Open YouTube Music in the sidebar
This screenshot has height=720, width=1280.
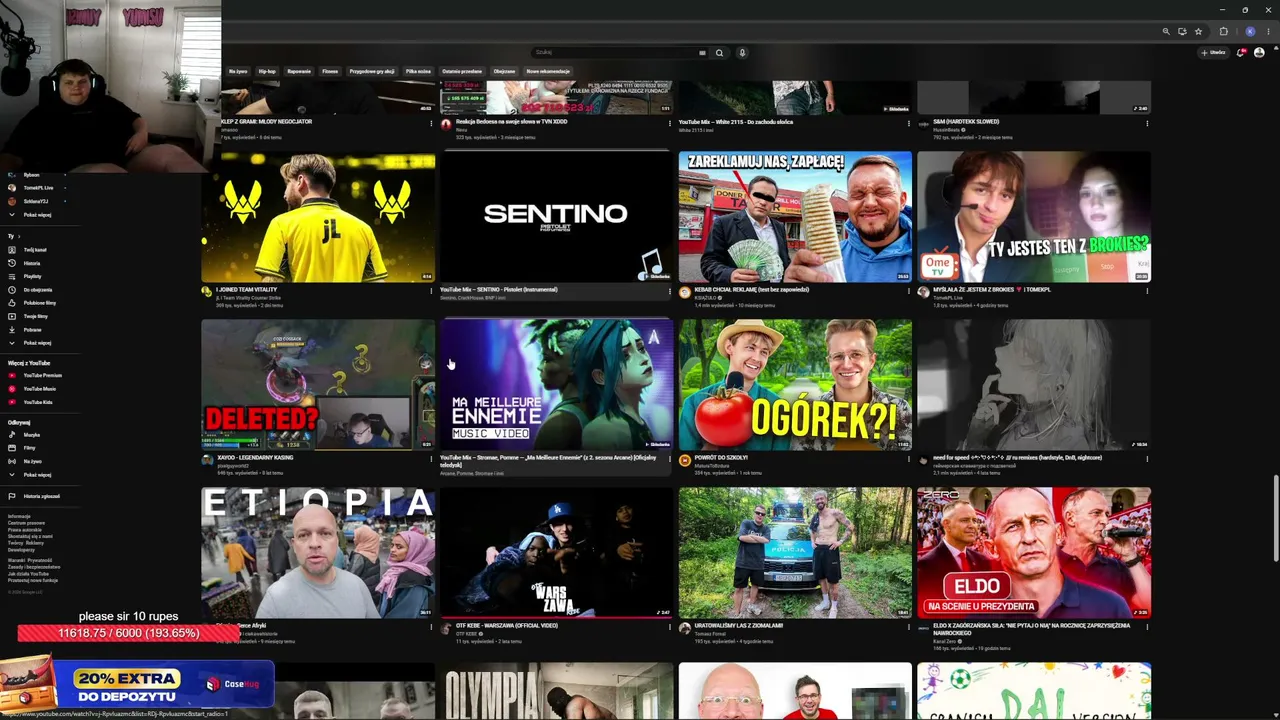pyautogui.click(x=39, y=389)
